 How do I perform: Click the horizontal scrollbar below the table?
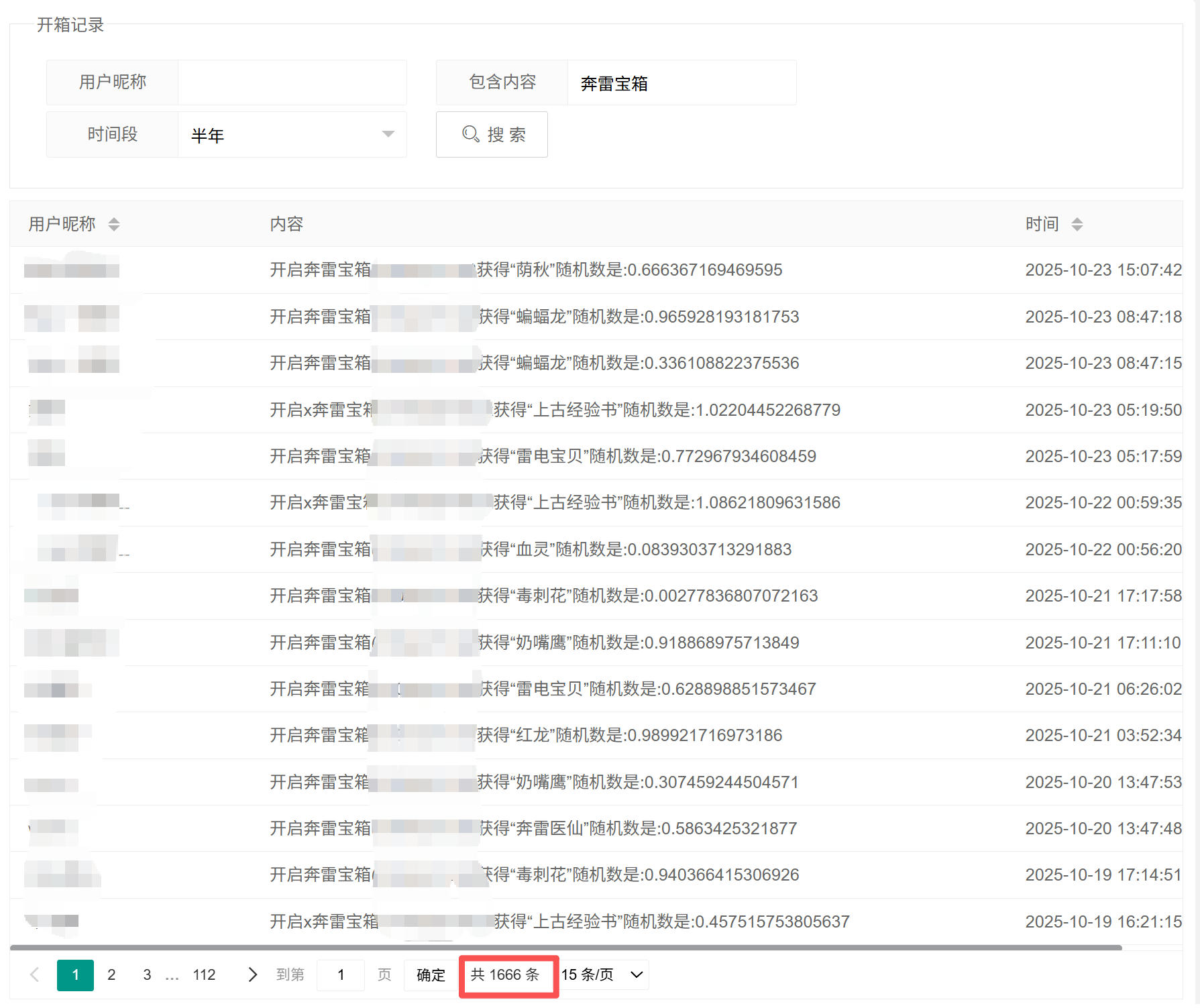tap(565, 948)
